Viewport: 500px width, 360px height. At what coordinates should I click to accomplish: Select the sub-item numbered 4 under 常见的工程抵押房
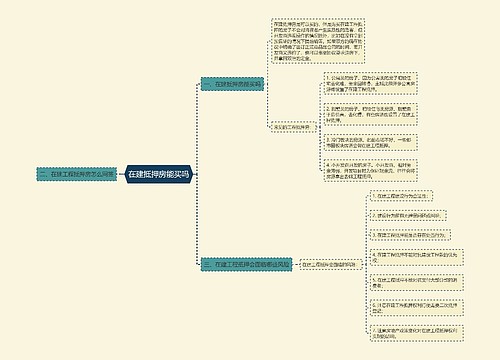point(370,170)
